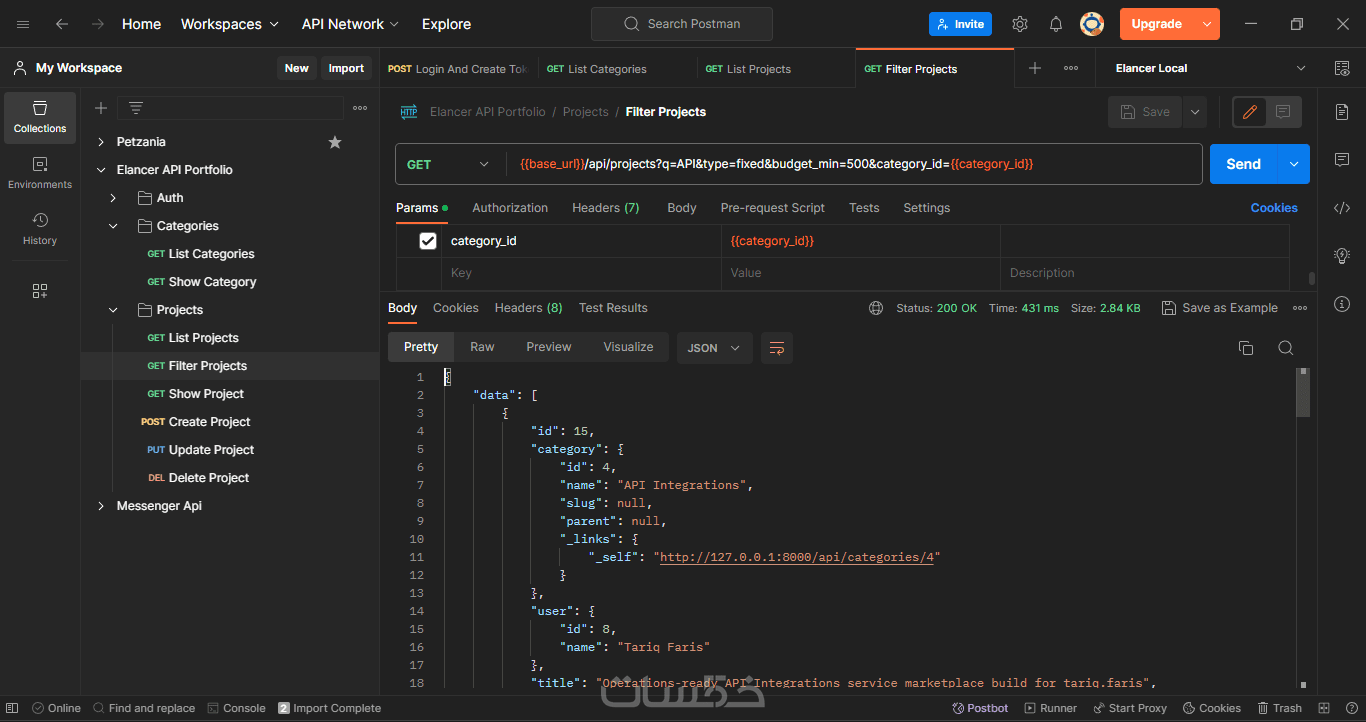This screenshot has width=1366, height=722.
Task: Open the Environments sidebar panel
Action: point(40,173)
